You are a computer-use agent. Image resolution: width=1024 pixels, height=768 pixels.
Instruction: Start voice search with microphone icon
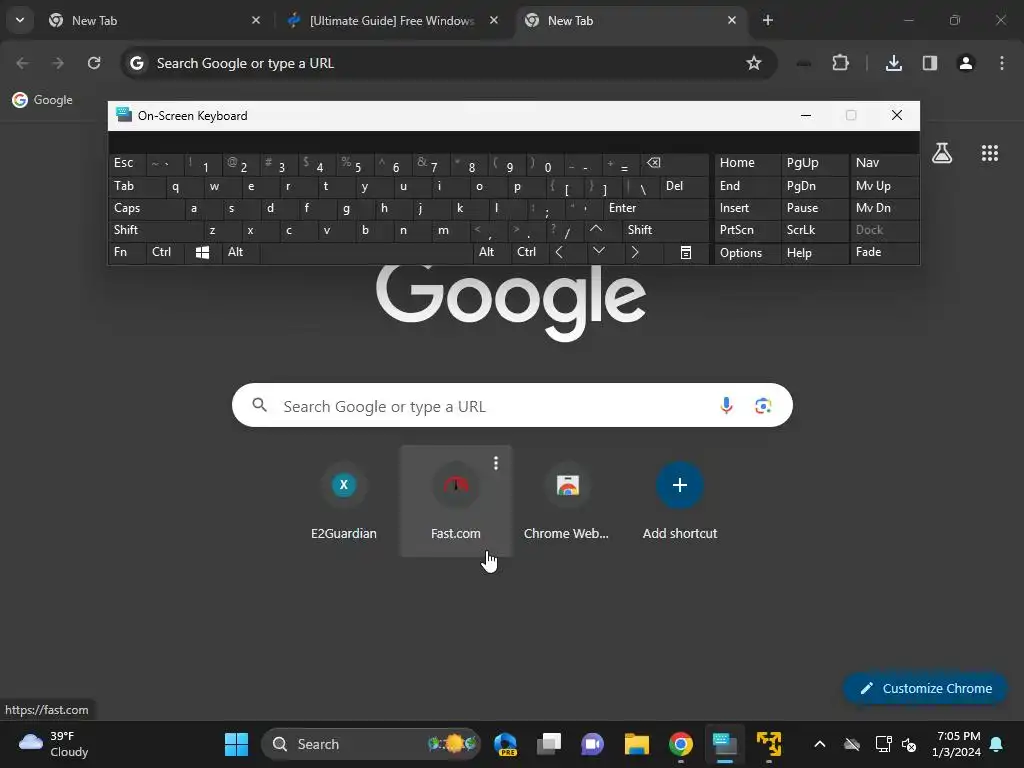tap(726, 406)
